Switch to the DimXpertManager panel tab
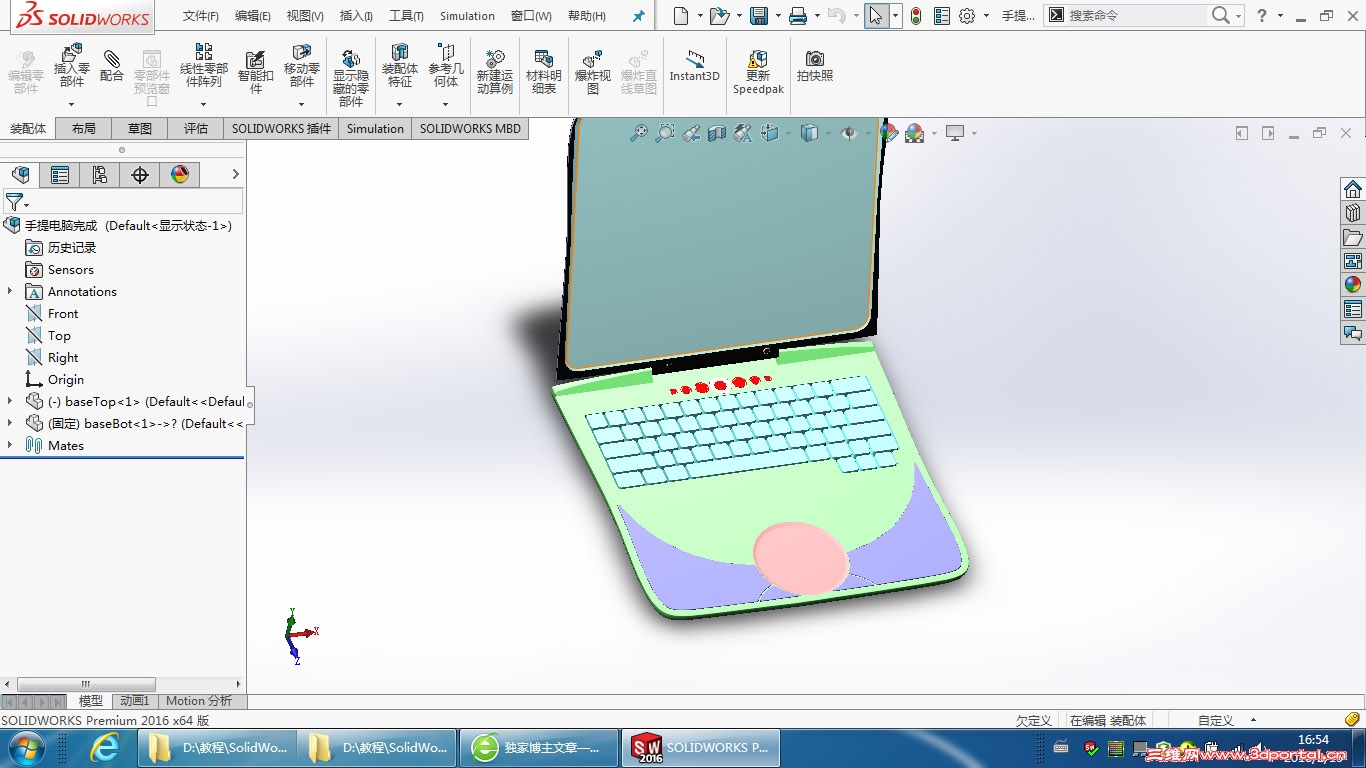The image size is (1366, 768). click(x=140, y=175)
